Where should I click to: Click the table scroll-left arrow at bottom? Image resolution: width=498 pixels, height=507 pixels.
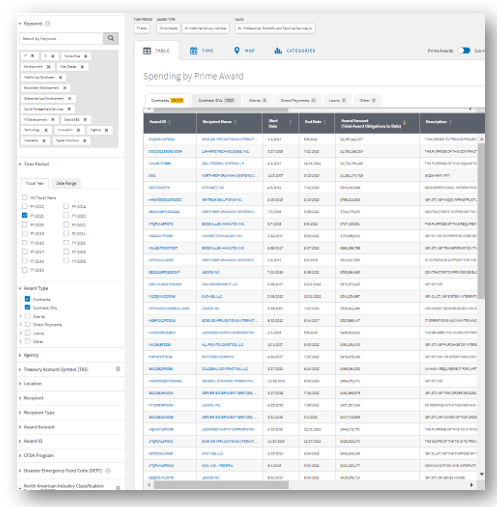[149, 485]
